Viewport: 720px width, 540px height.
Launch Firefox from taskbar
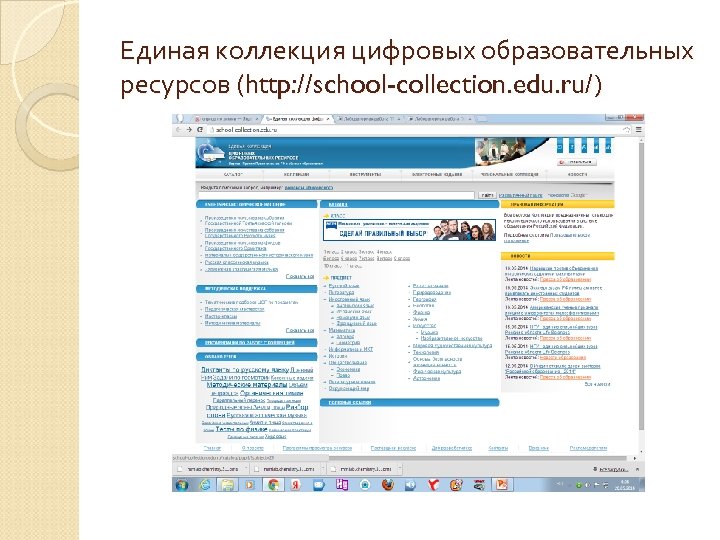[388, 484]
